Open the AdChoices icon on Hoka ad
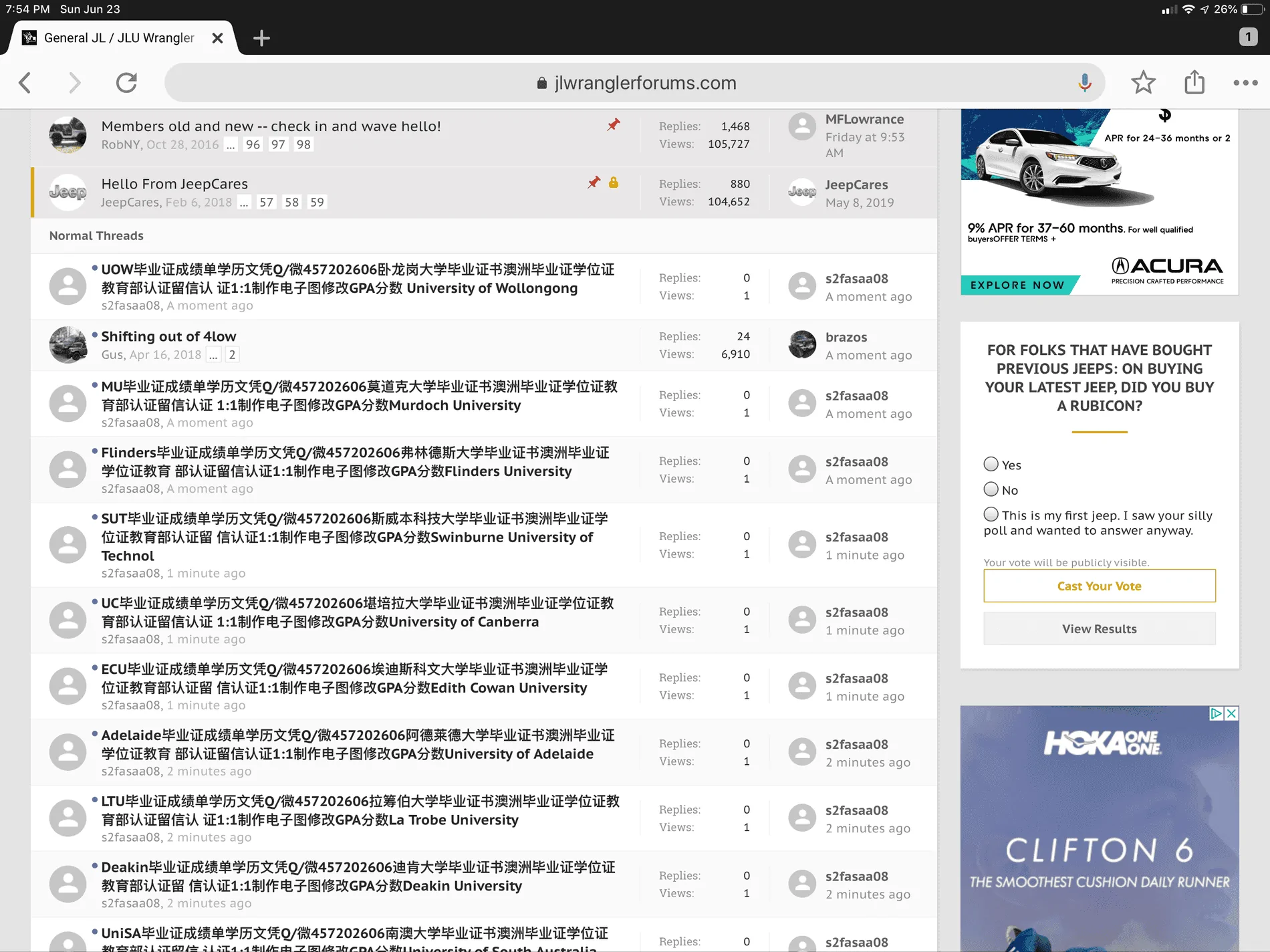The width and height of the screenshot is (1270, 952). pos(1217,713)
